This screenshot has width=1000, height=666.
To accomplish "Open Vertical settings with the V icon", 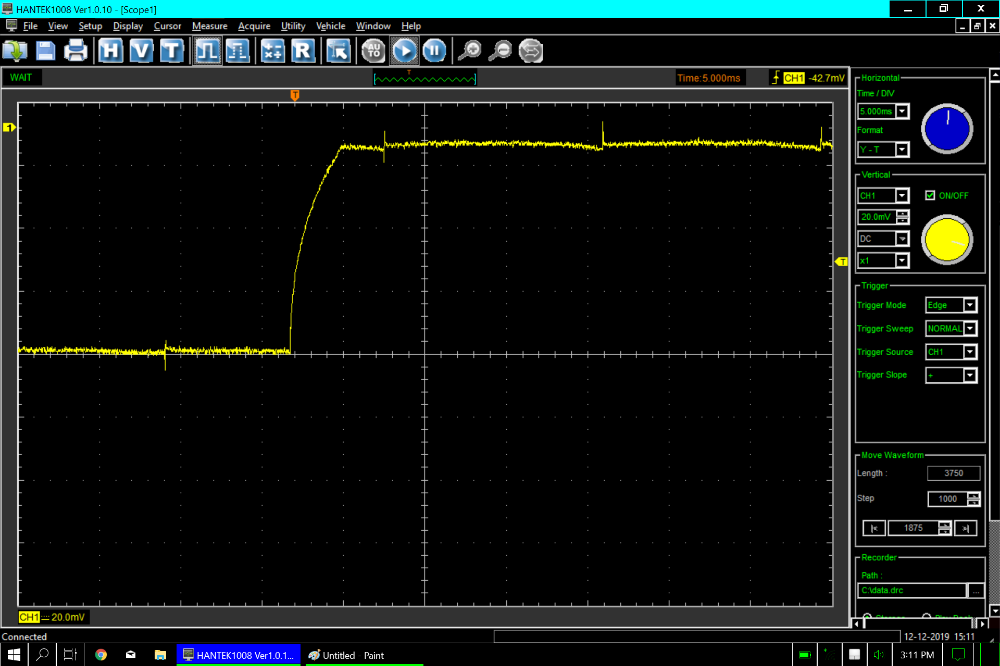I will coord(141,51).
